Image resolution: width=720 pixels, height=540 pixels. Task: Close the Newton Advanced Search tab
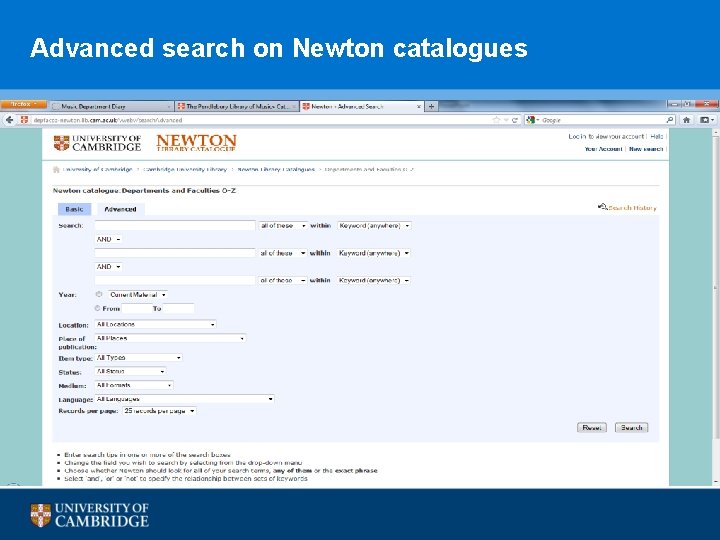point(419,107)
